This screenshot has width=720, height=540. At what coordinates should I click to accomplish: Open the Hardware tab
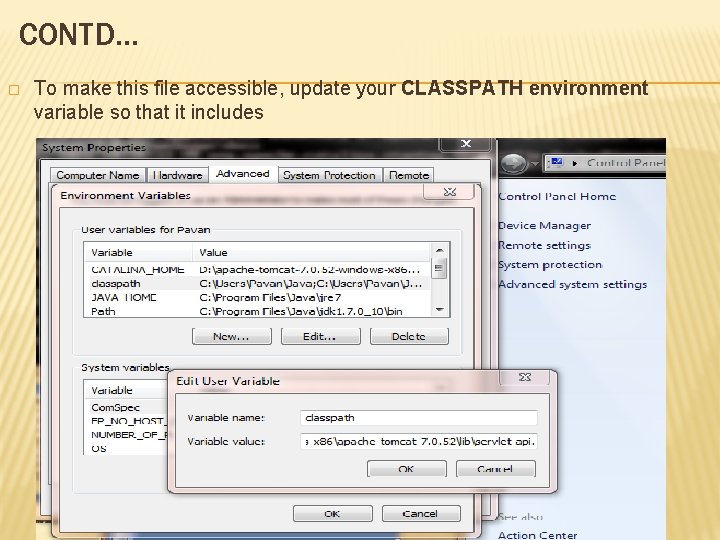177,175
